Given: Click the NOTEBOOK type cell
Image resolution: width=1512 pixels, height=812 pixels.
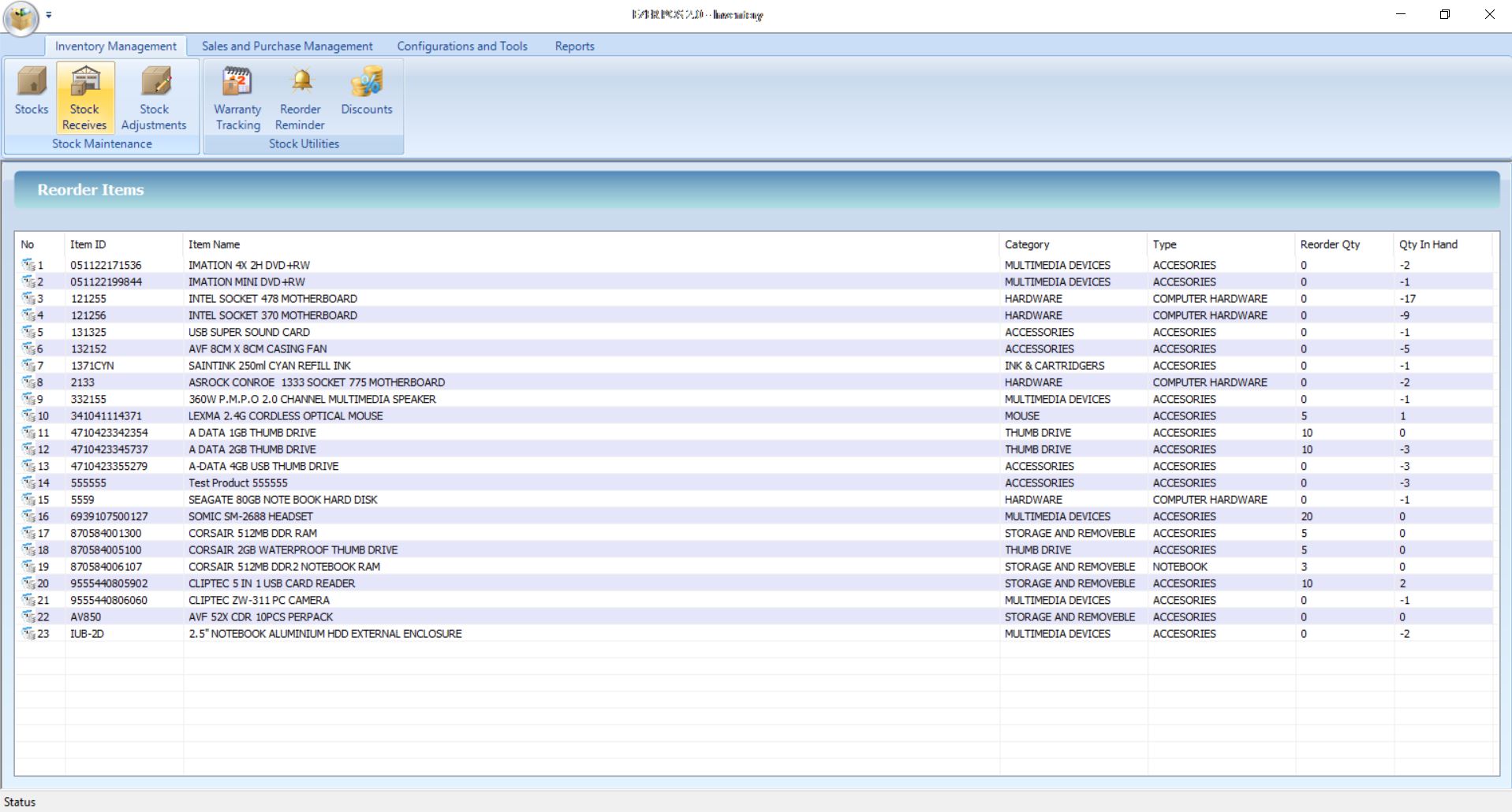Looking at the screenshot, I should click(x=1180, y=567).
